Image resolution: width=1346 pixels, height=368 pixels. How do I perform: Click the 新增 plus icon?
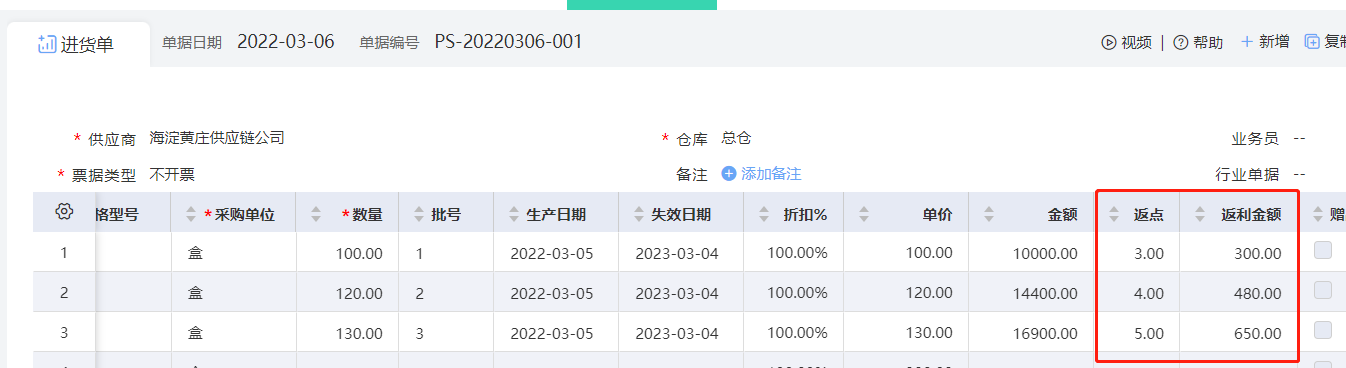tap(1246, 42)
